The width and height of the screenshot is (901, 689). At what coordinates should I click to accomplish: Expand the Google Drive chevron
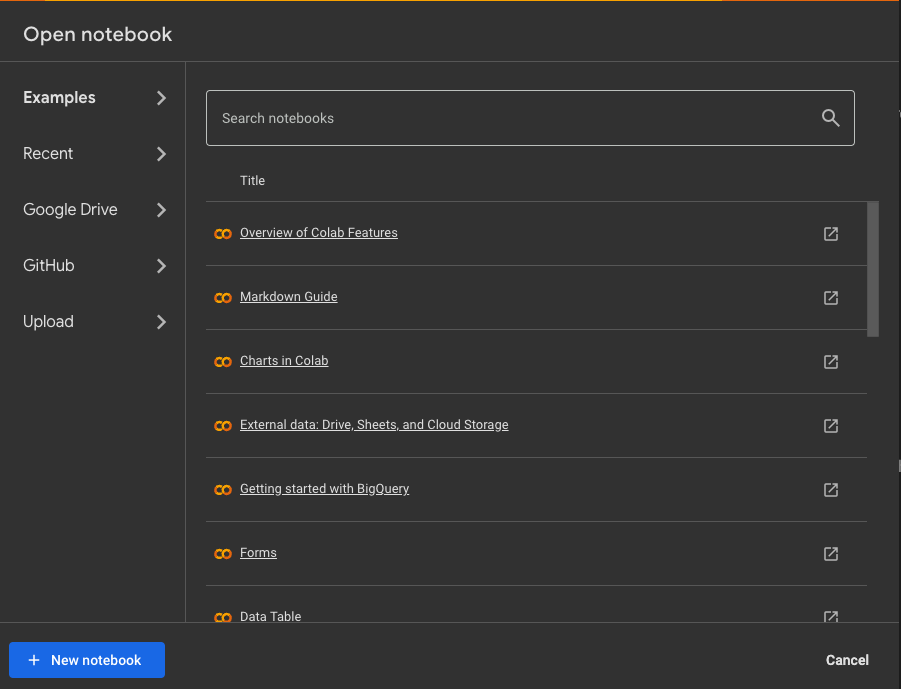161,210
